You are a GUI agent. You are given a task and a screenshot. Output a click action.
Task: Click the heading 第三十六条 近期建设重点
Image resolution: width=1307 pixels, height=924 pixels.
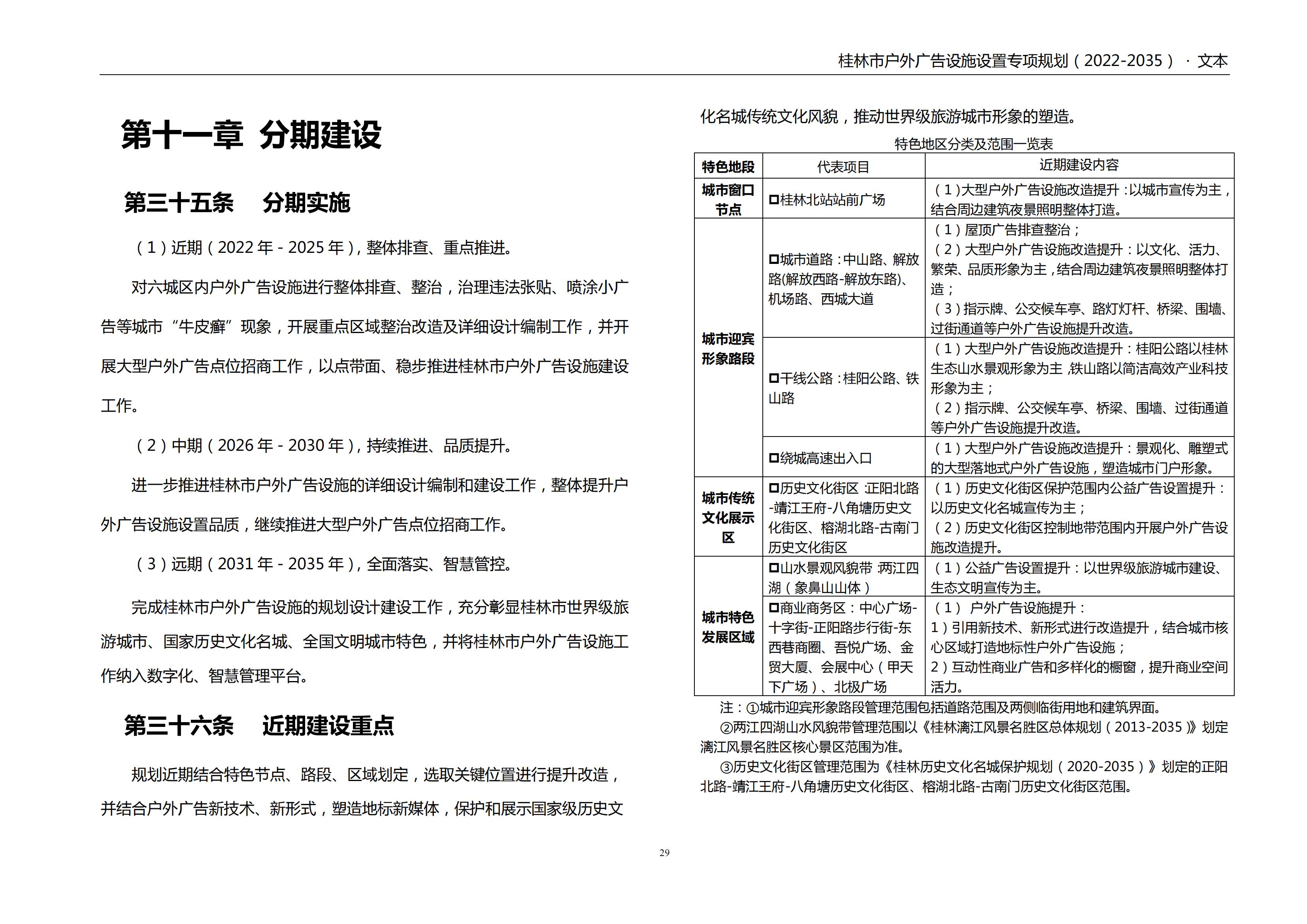tap(259, 726)
